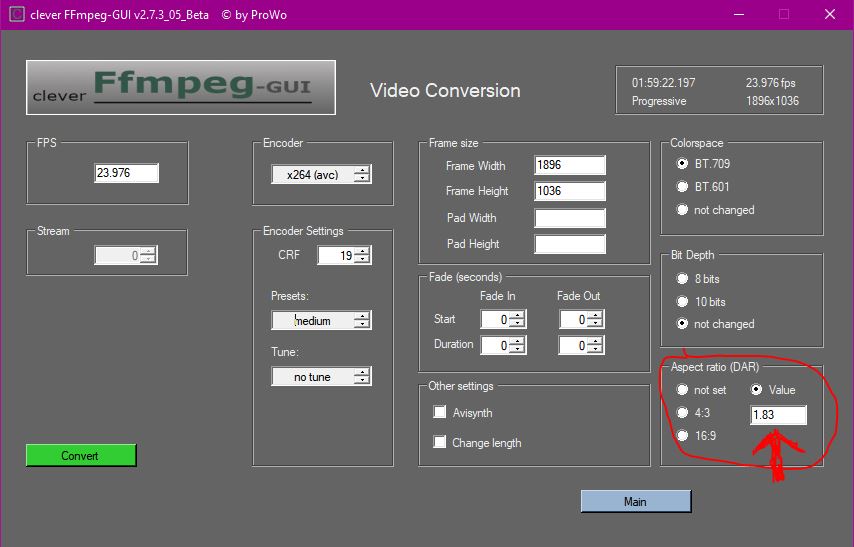Set aspect ratio to not set
The width and height of the screenshot is (854, 547).
click(682, 390)
